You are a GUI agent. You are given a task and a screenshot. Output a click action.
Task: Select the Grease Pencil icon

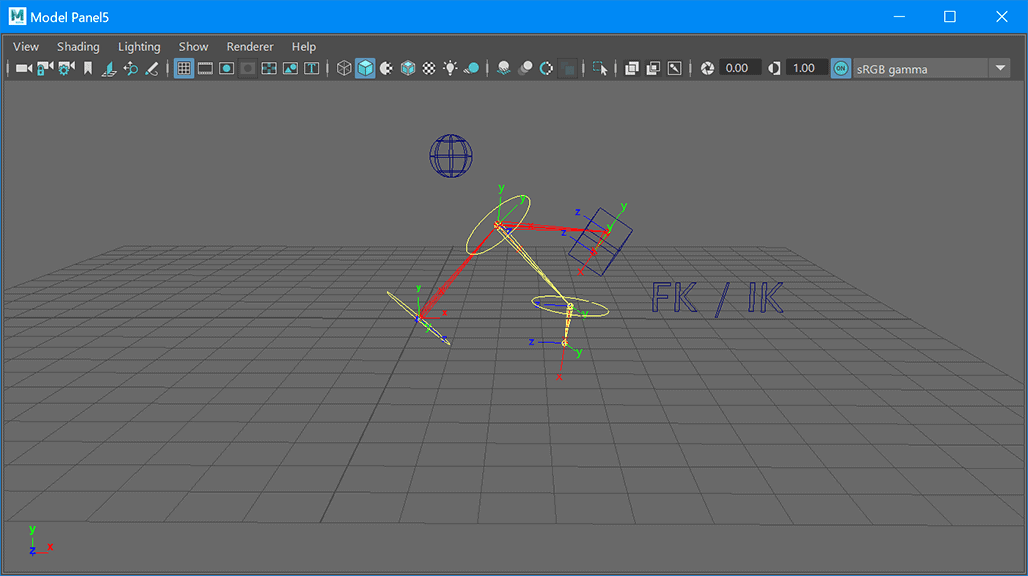tap(151, 68)
